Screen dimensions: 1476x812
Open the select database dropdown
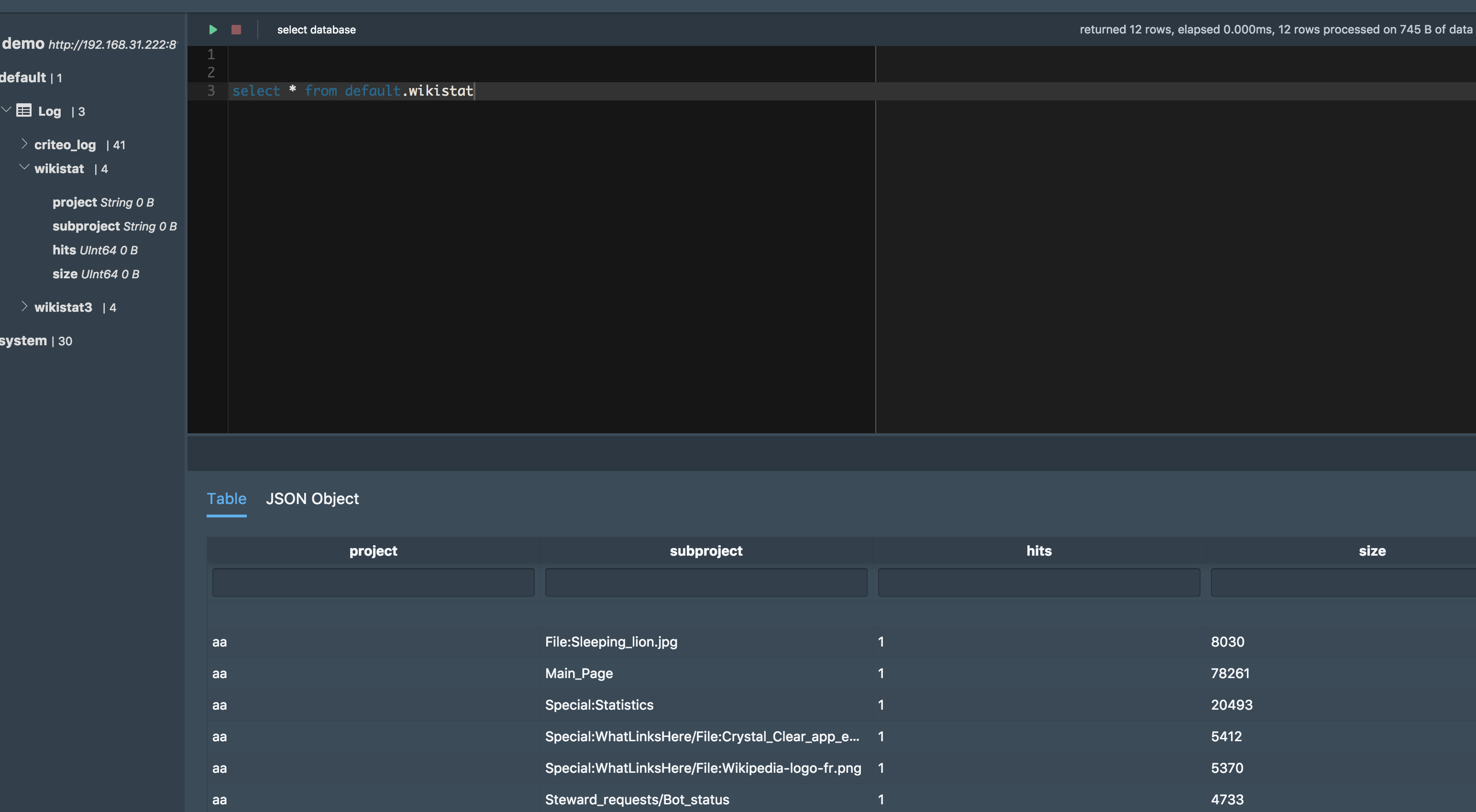point(316,30)
